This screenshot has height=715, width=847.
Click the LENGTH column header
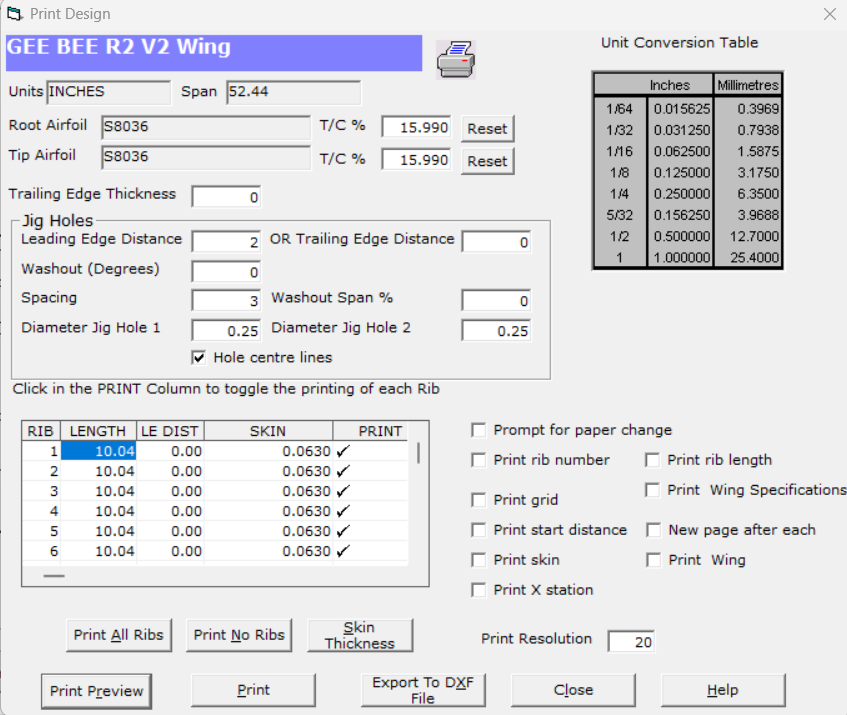point(98,431)
